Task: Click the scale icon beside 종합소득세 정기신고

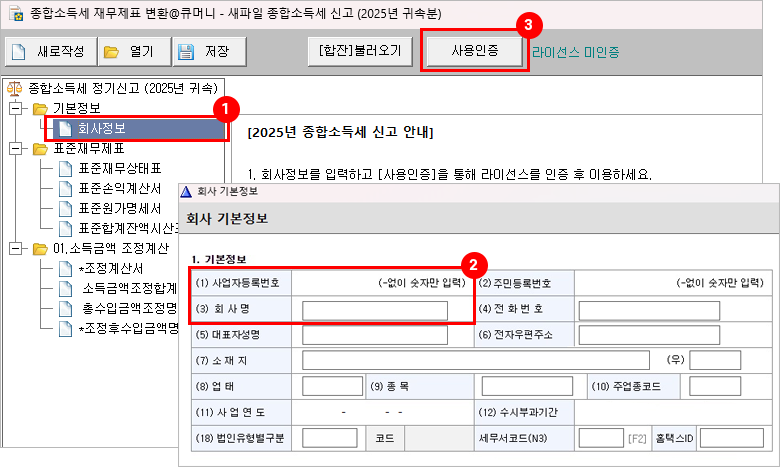Action: [14, 89]
